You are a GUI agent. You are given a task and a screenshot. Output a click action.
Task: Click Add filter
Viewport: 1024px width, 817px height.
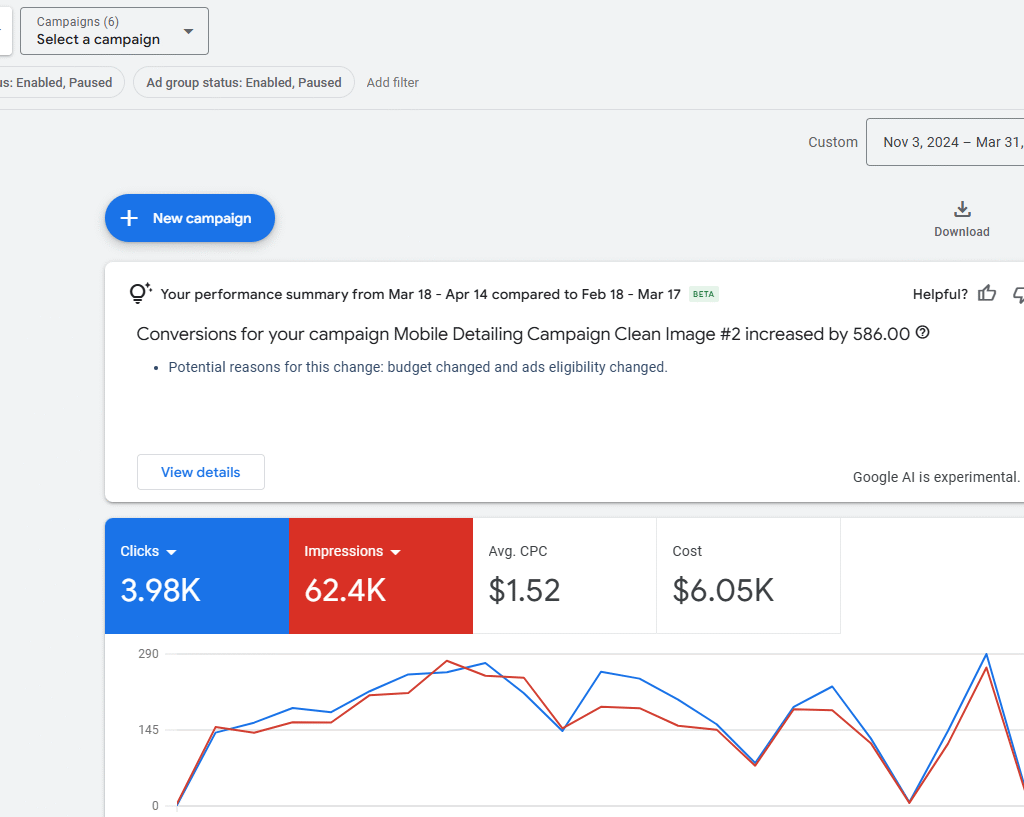tap(392, 83)
